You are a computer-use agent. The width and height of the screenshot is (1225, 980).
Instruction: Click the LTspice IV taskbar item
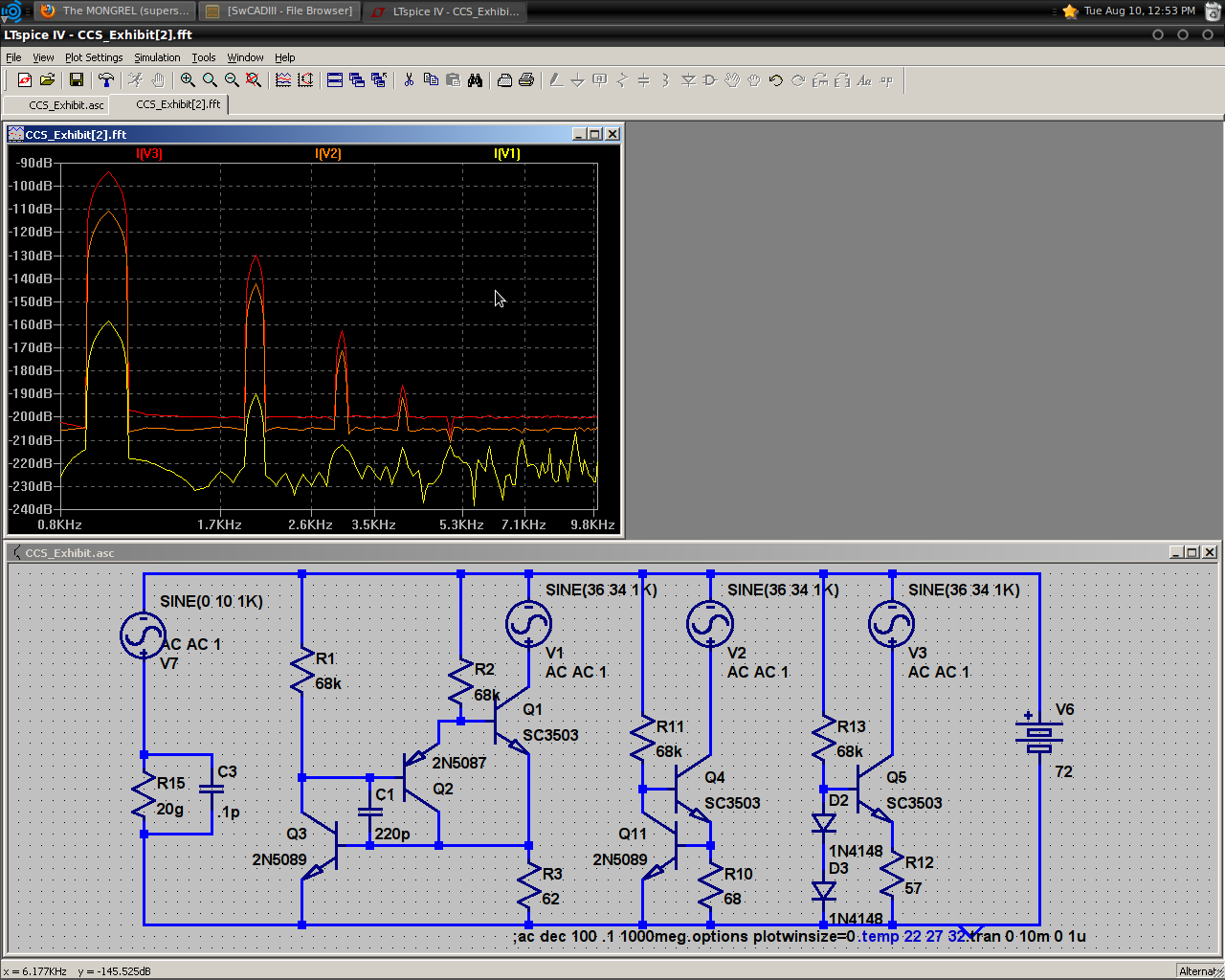[445, 11]
